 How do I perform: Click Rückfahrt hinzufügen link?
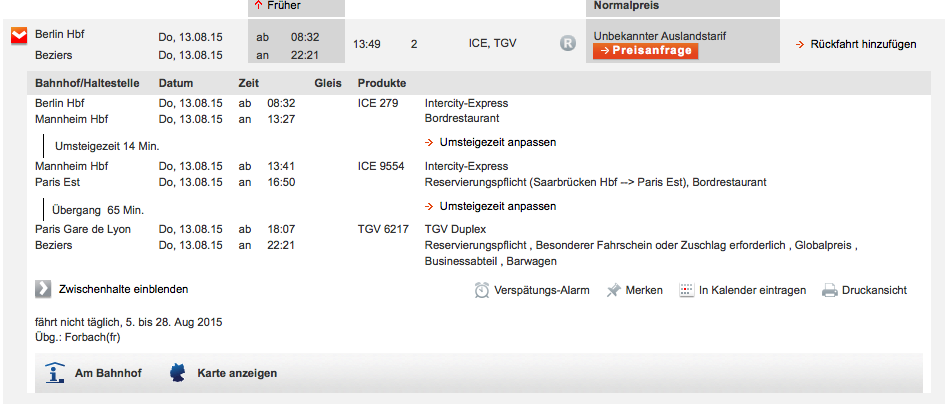pyautogui.click(x=862, y=44)
